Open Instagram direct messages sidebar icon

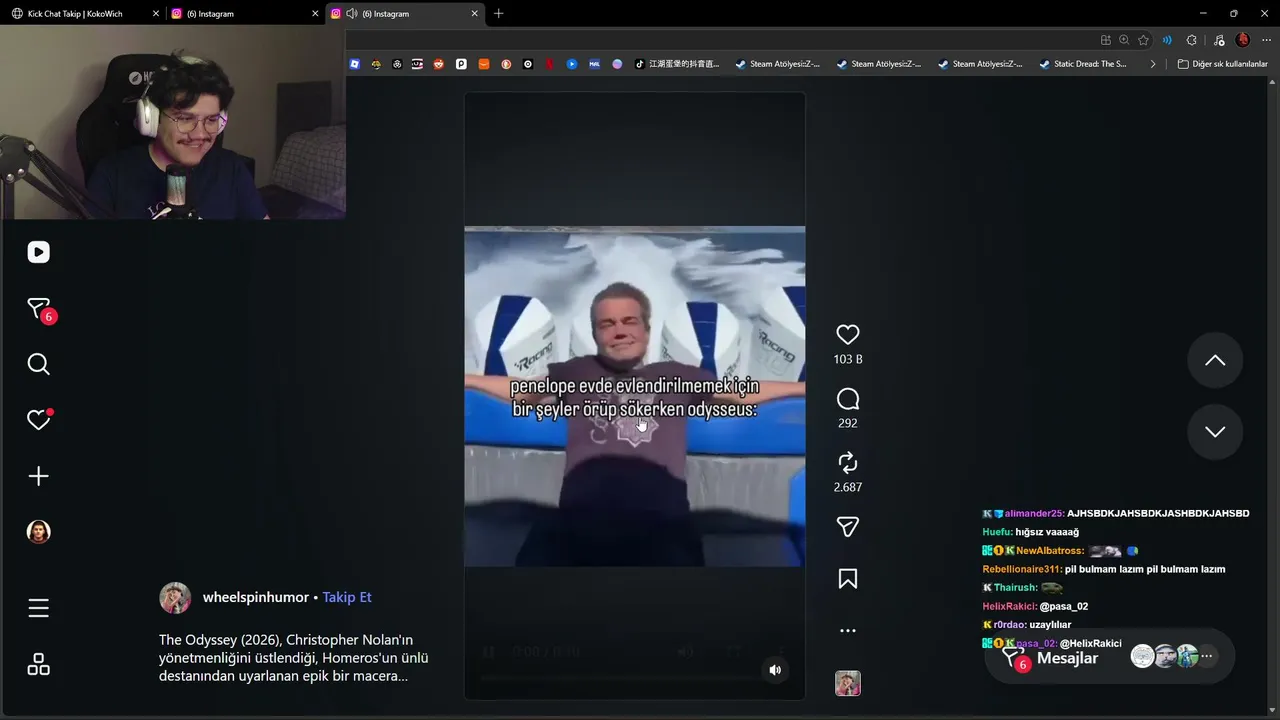(38, 309)
